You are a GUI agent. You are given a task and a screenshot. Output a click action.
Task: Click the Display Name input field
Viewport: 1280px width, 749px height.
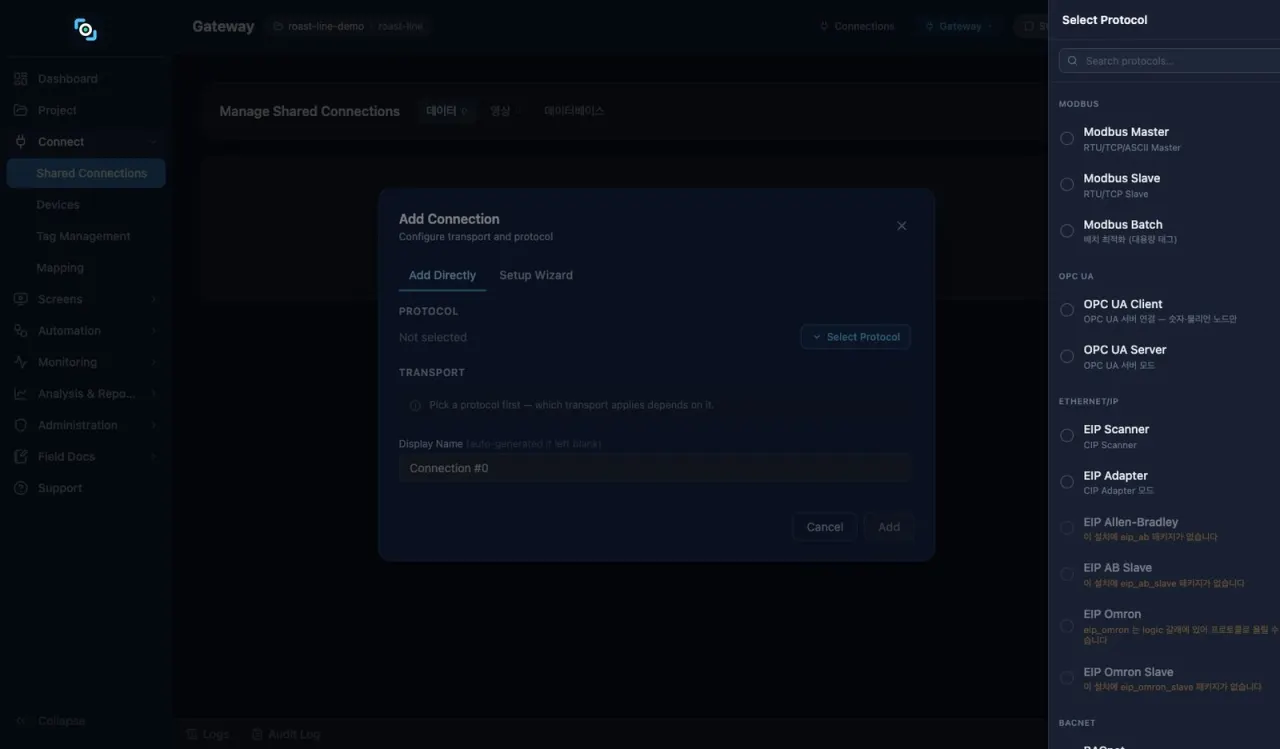(x=655, y=468)
